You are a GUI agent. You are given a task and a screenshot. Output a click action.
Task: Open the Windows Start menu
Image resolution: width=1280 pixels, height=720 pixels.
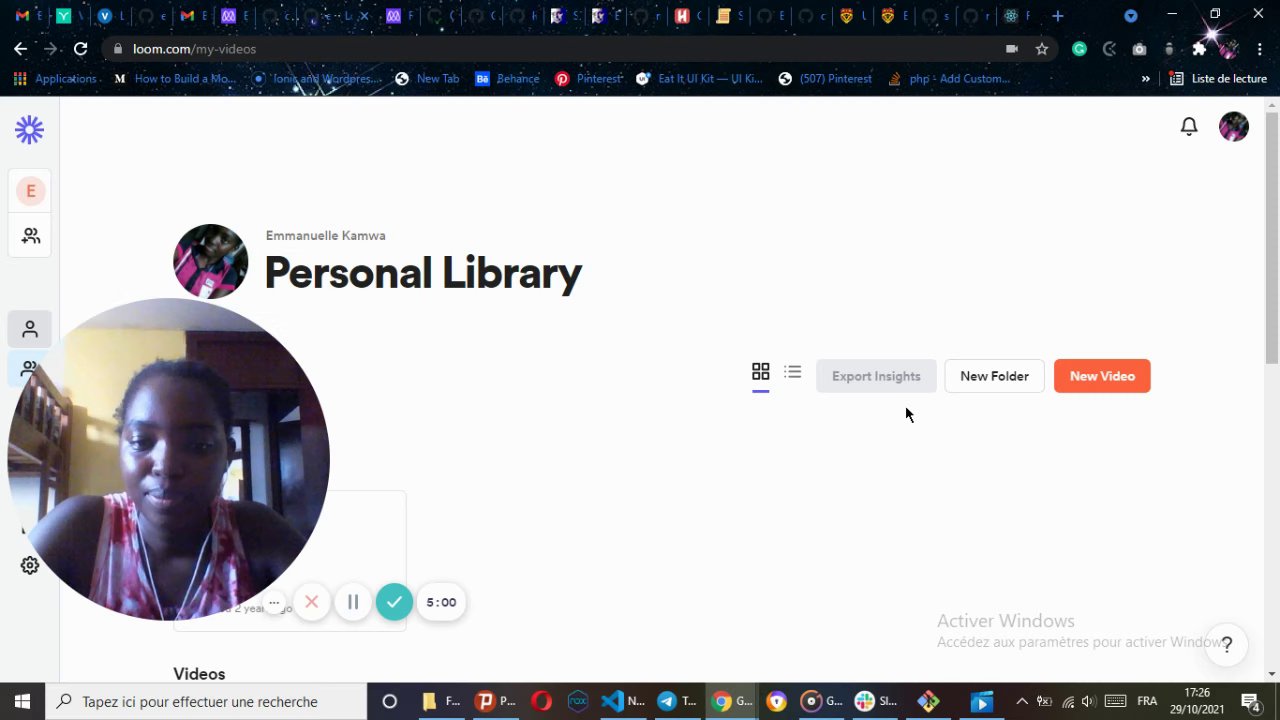[x=22, y=701]
